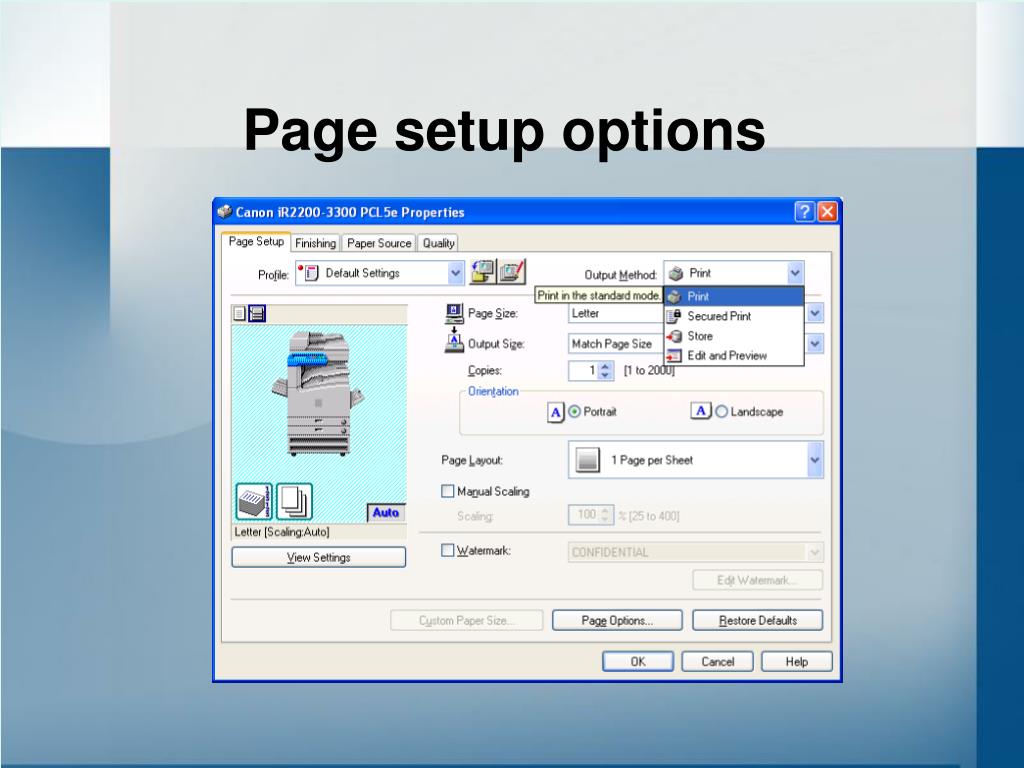Click the Scaling percentage field
The height and width of the screenshot is (768, 1024).
[x=584, y=515]
